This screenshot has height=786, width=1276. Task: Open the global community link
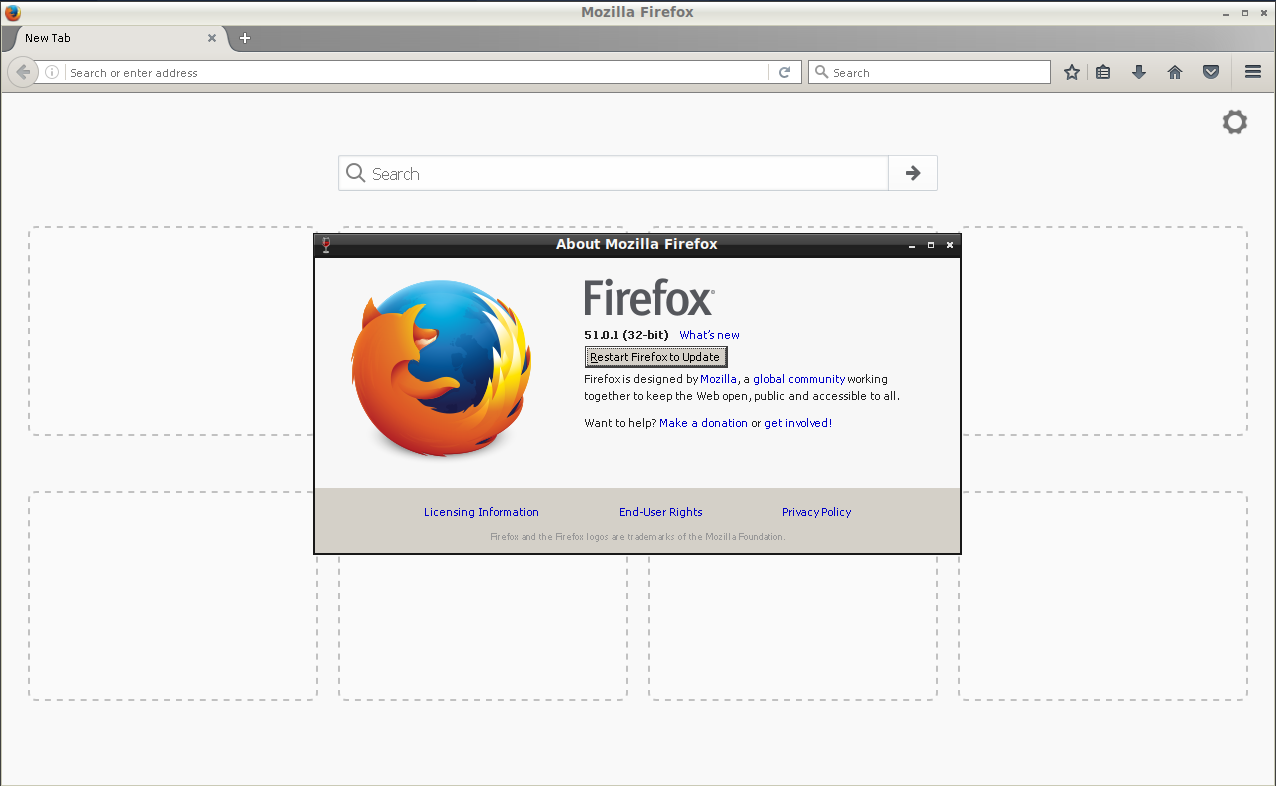click(799, 379)
